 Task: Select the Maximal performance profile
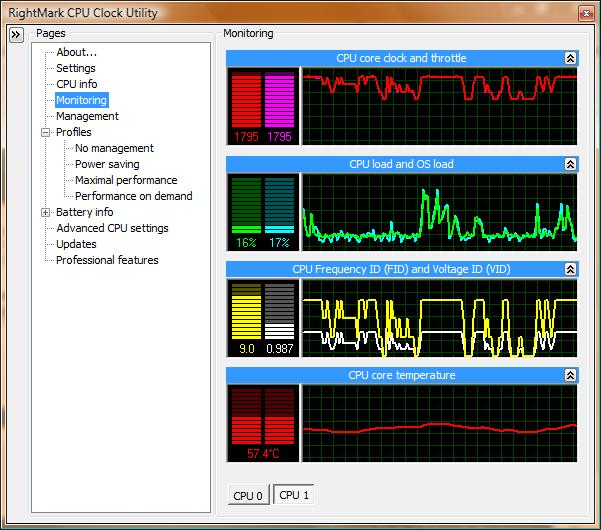pos(126,180)
